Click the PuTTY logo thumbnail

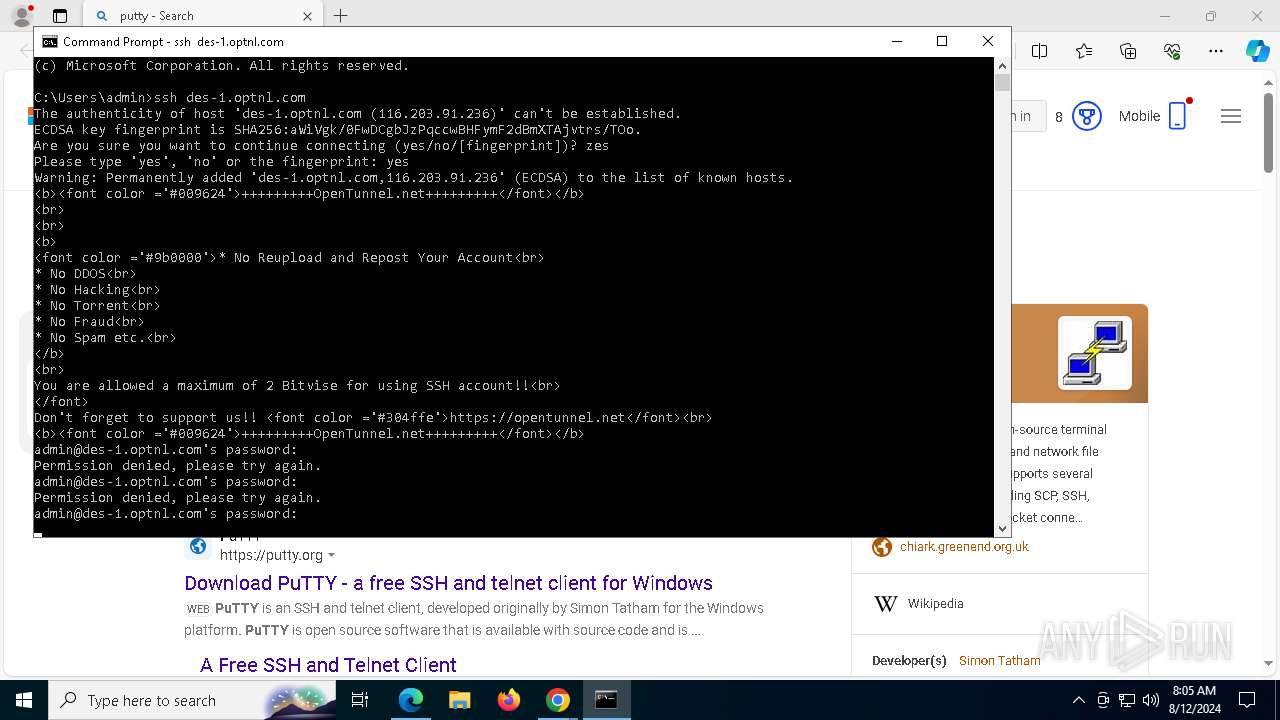pos(1095,353)
